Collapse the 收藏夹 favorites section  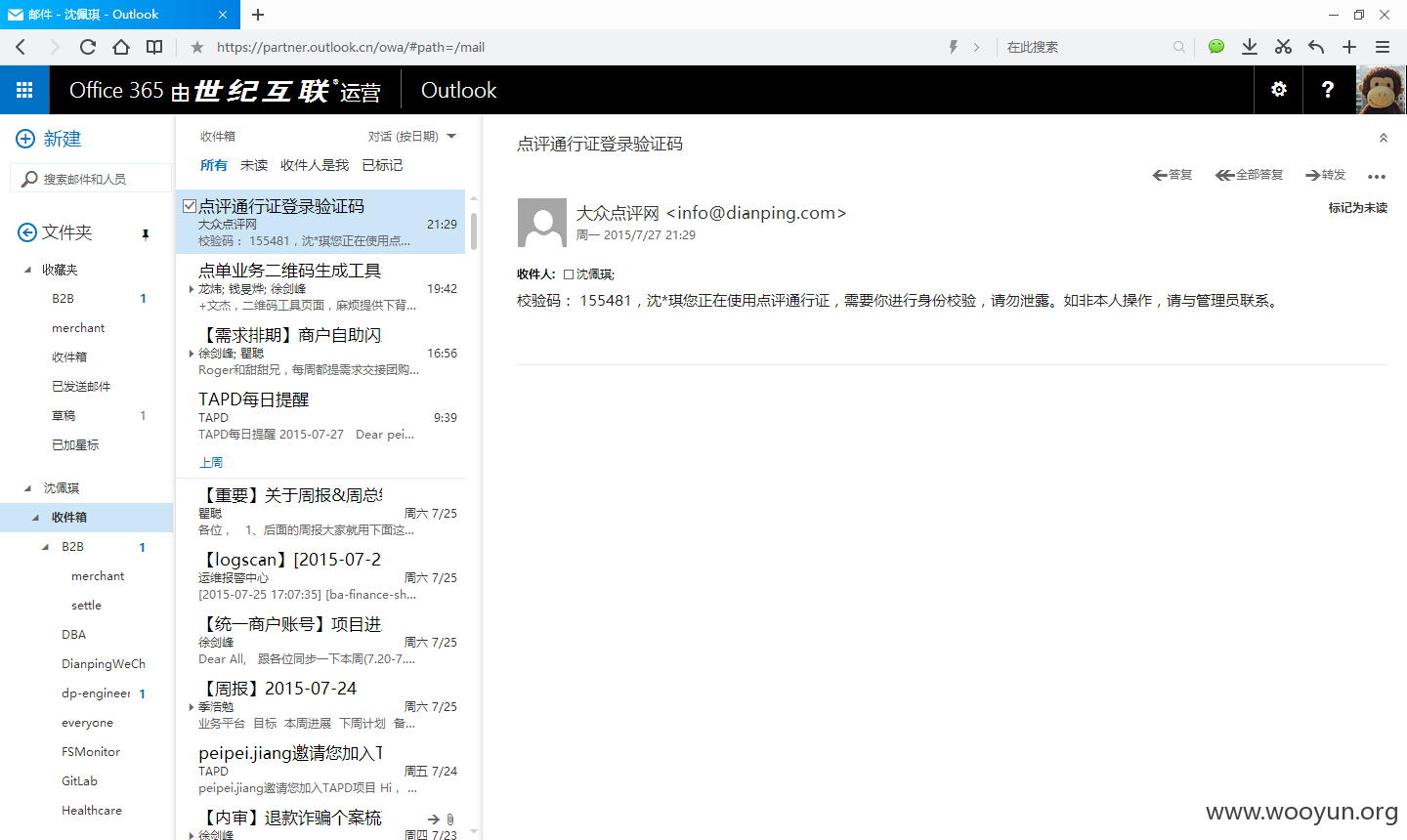click(27, 270)
